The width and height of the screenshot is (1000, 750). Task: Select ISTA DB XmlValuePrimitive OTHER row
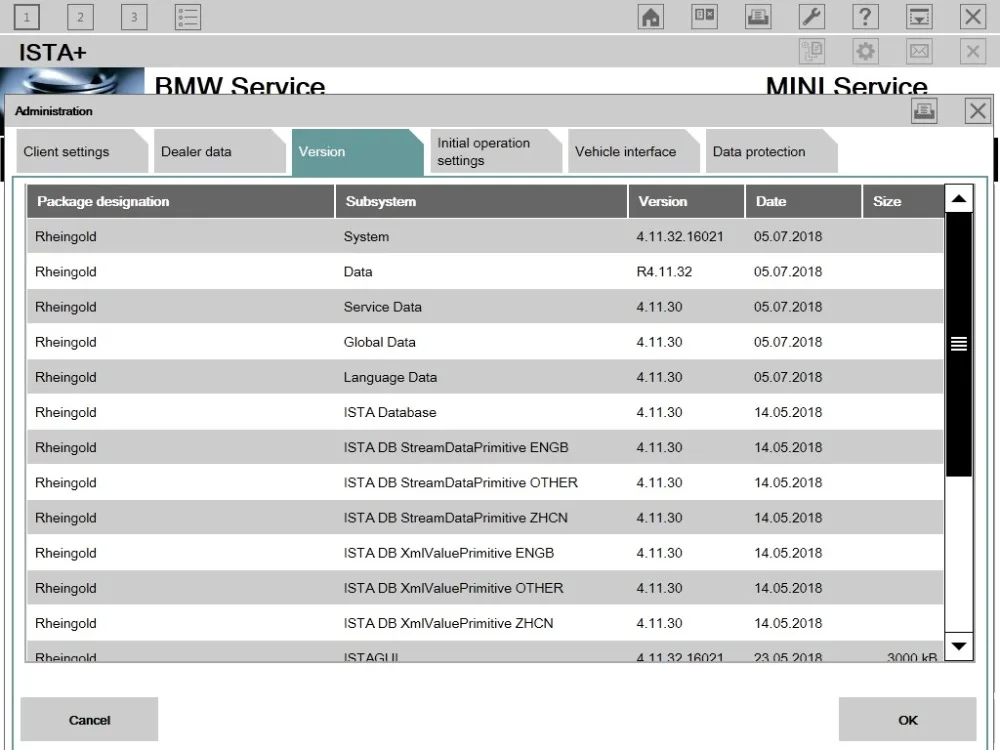pos(485,587)
